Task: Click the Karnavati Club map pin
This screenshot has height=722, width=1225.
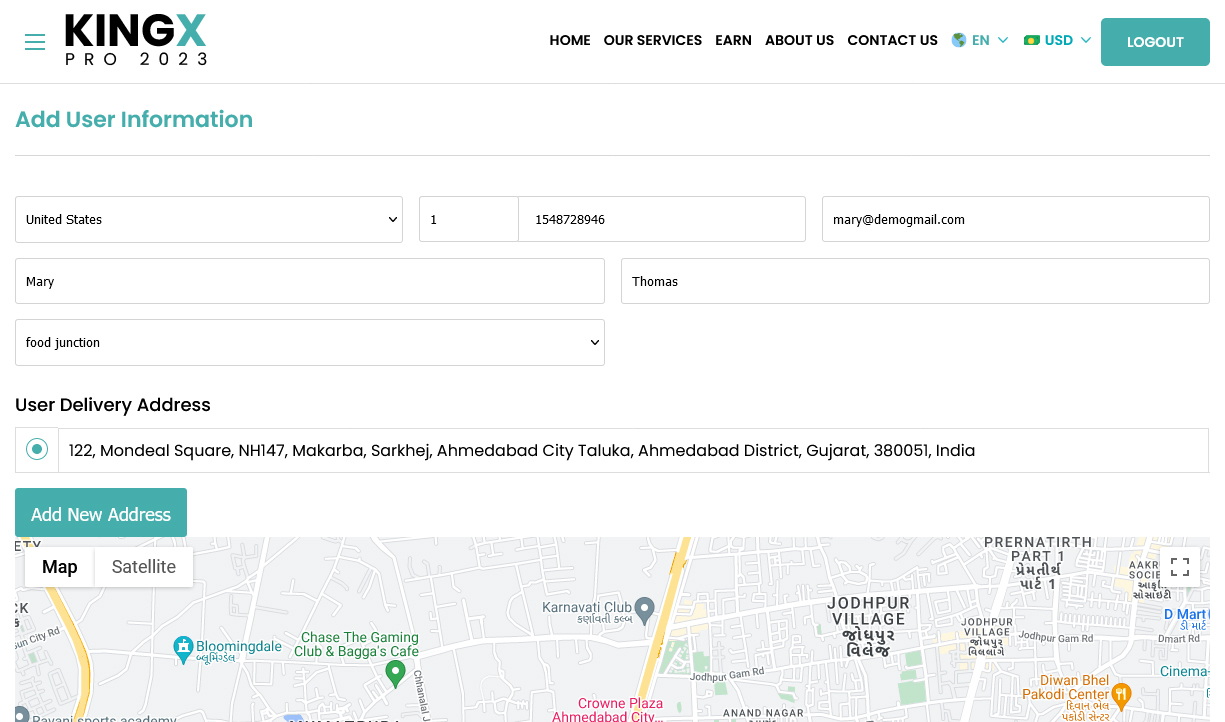Action: coord(646,608)
